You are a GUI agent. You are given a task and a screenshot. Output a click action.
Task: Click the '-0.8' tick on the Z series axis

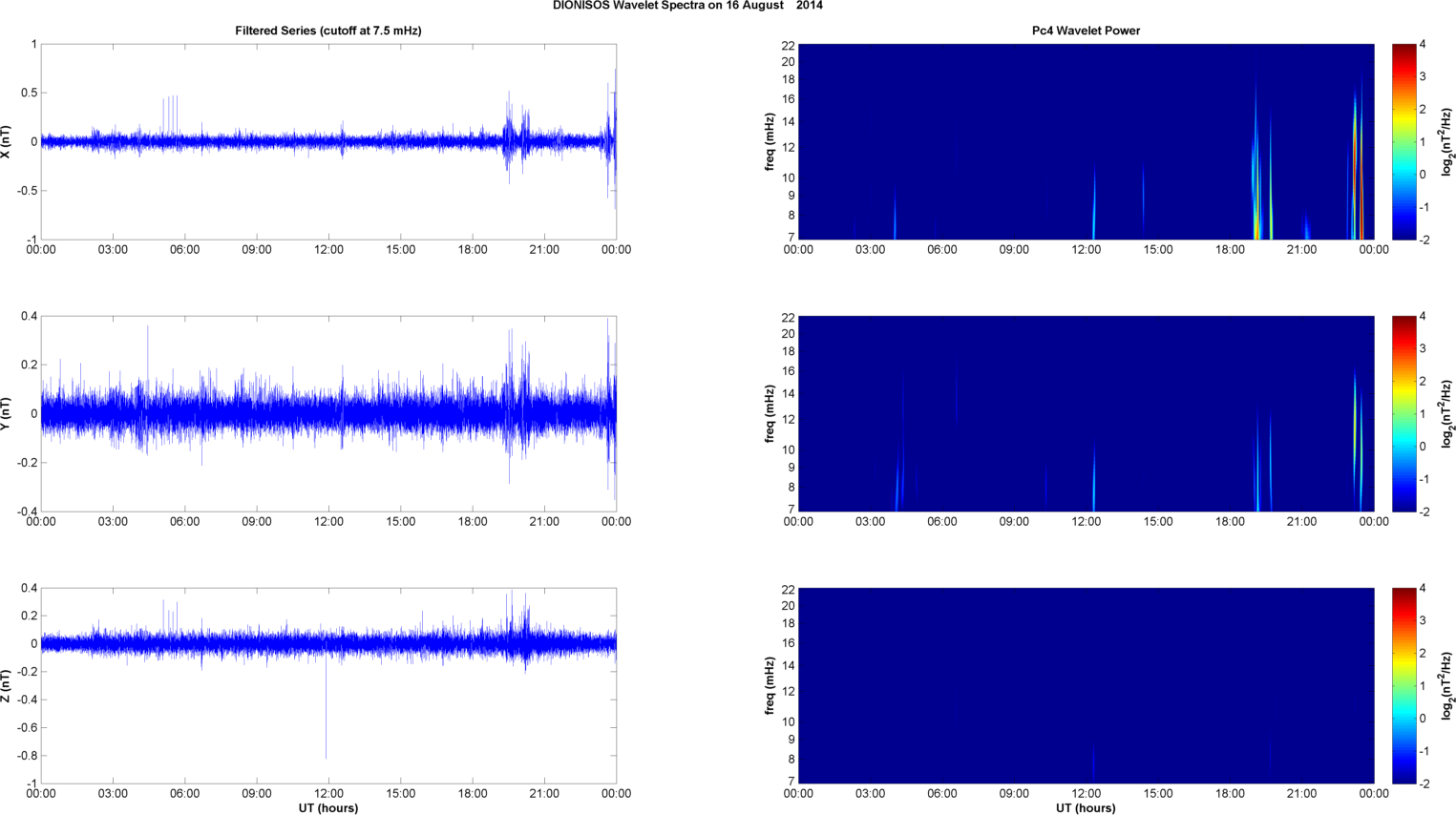[x=27, y=756]
